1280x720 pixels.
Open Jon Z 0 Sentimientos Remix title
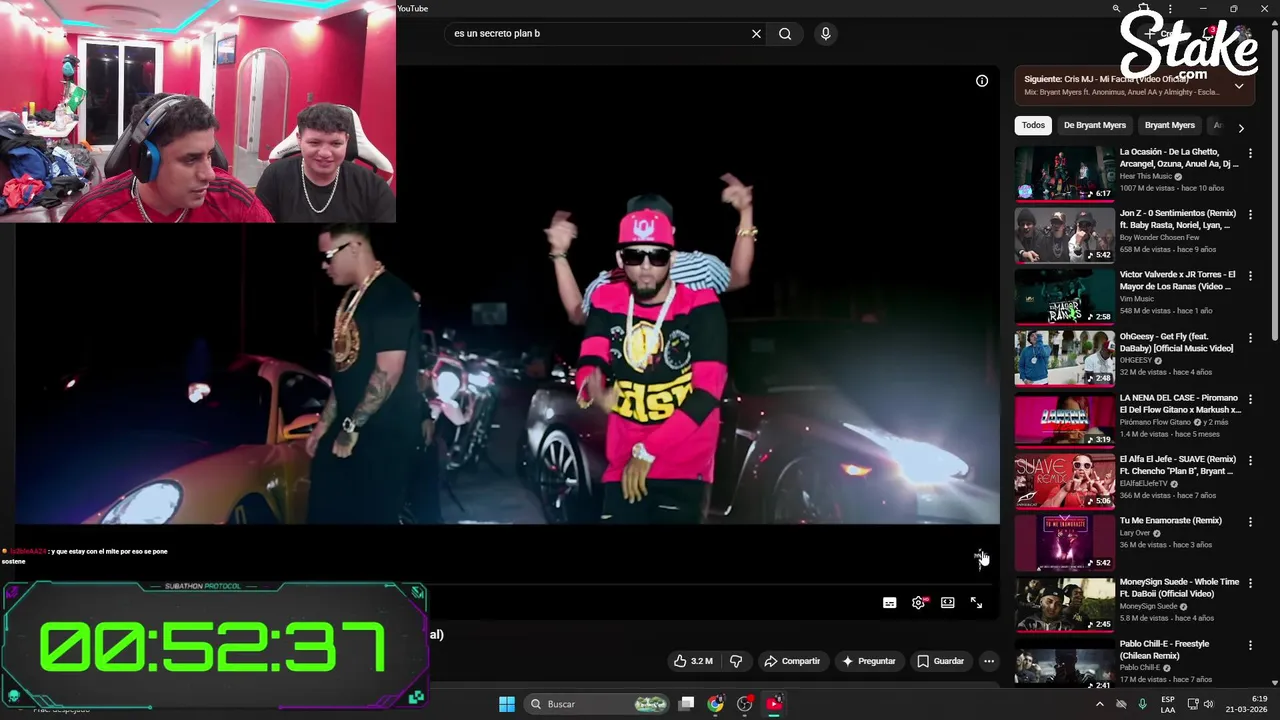1178,219
